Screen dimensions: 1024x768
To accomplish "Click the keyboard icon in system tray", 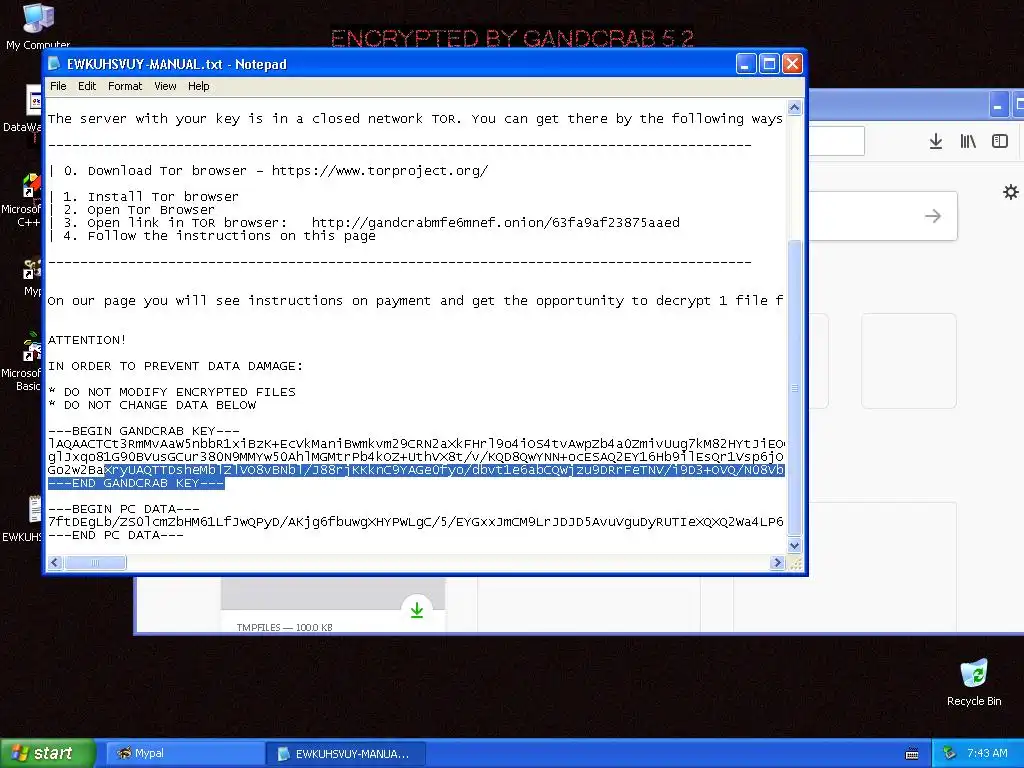I will tap(912, 754).
